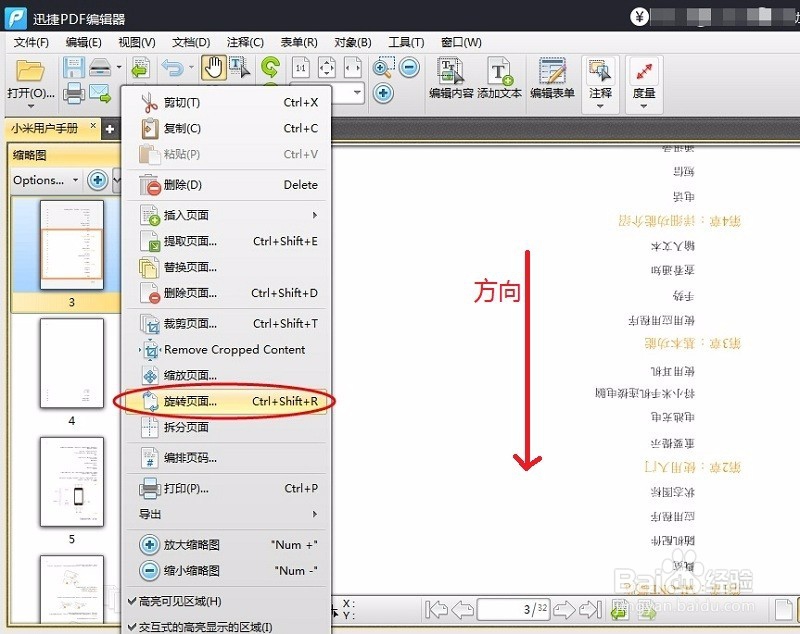Click the undo arrow icon
The width and height of the screenshot is (800, 634).
click(172, 67)
